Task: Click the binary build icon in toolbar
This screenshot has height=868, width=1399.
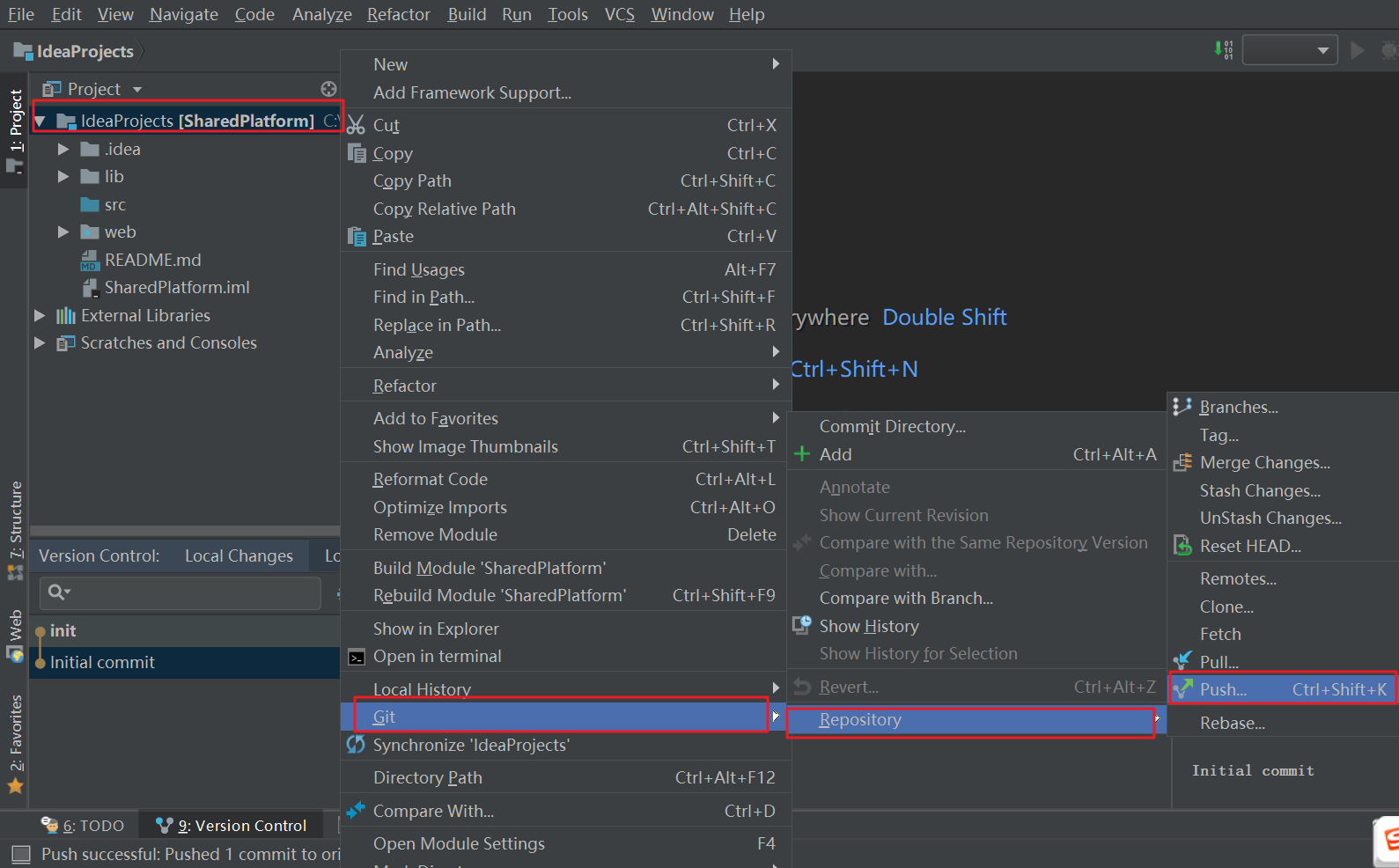Action: [x=1224, y=49]
